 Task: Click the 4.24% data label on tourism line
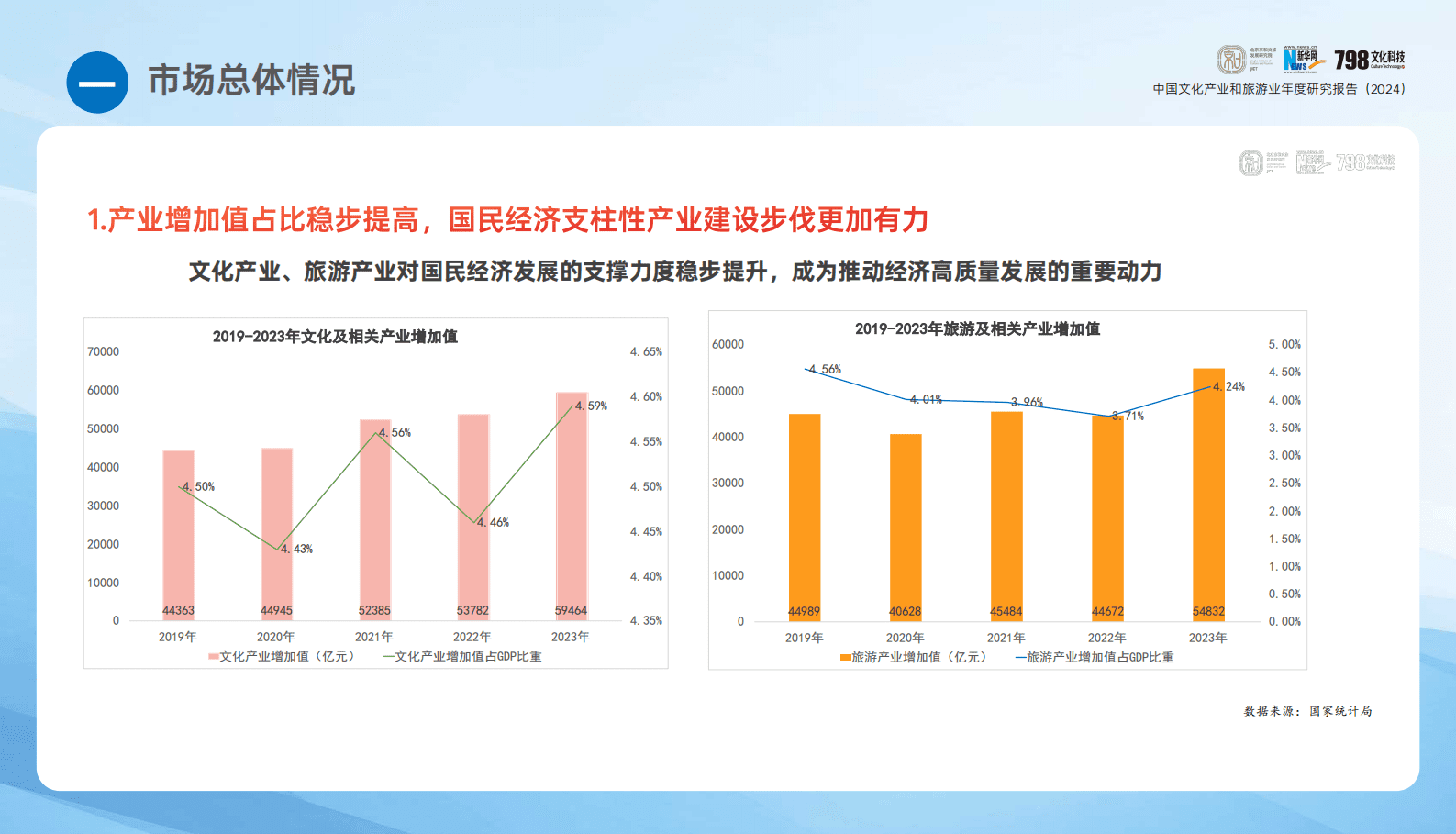click(x=1228, y=387)
